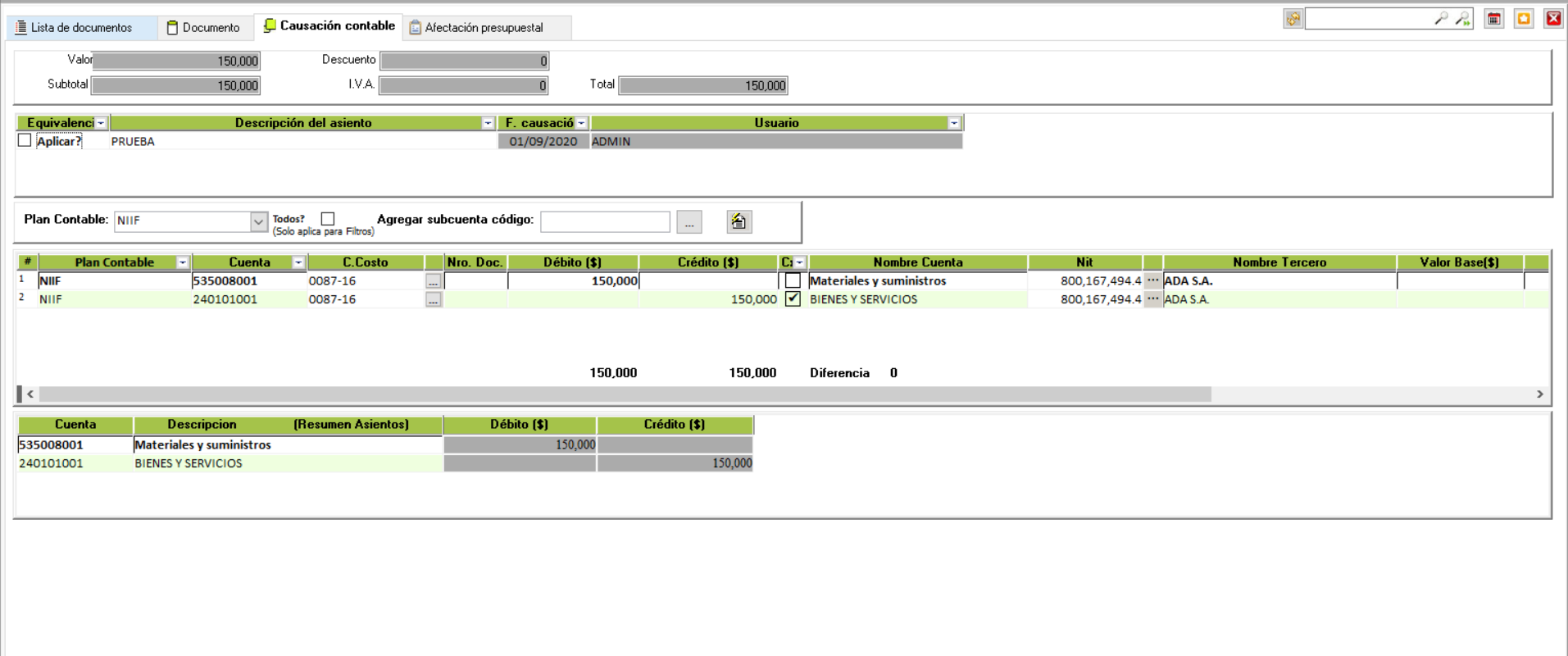Click the add subcuenta icon button
This screenshot has height=656, width=1568.
click(739, 221)
